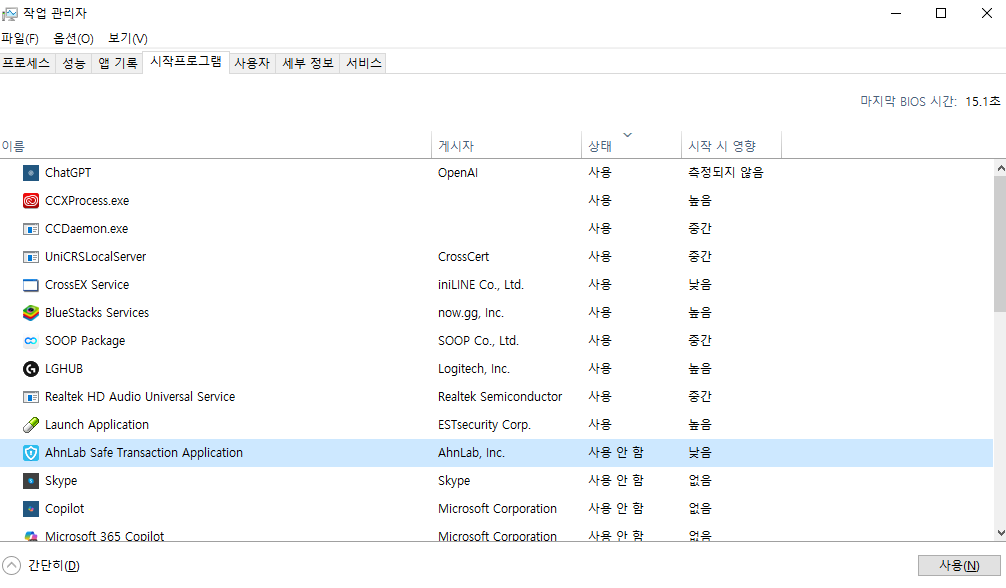The image size is (1006, 588).
Task: Sort by the 이름 column header
Action: [x=216, y=146]
